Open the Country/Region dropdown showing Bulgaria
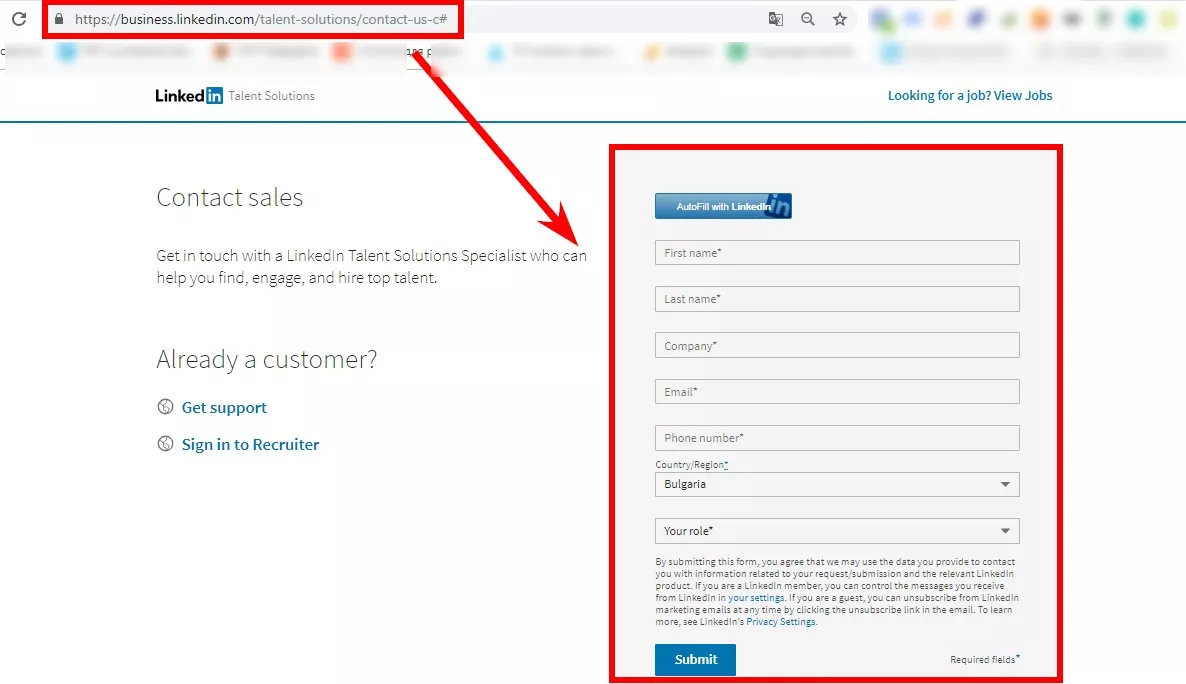The height and width of the screenshot is (684, 1186). 837,484
